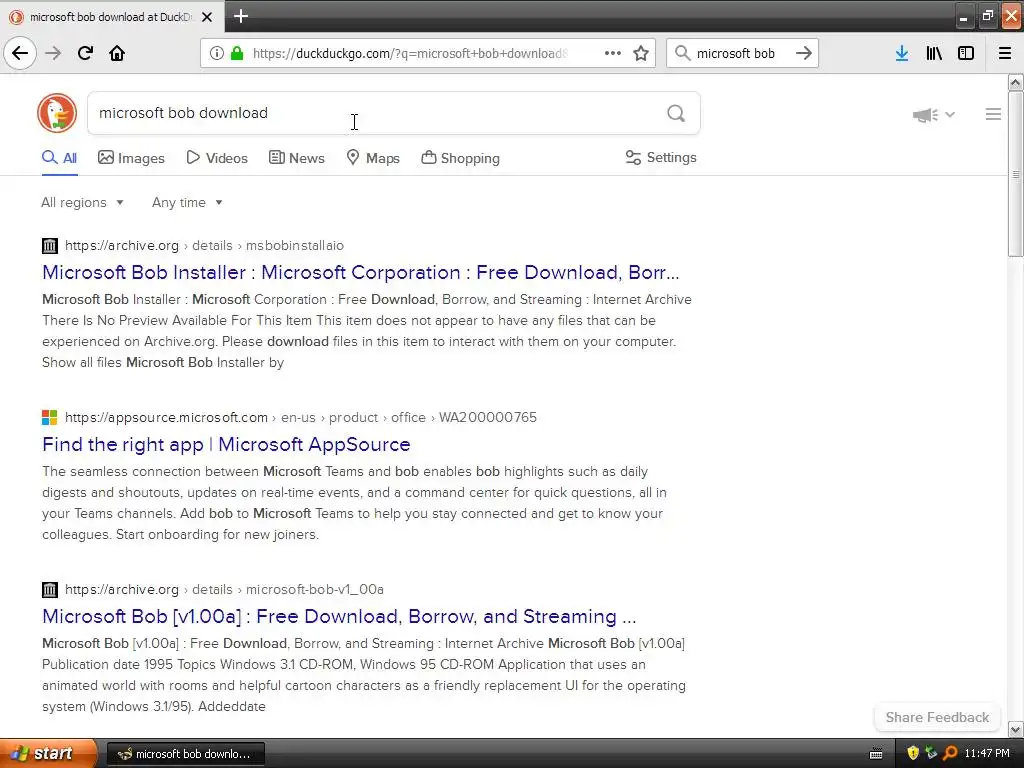
Task: Click the taskbar clock showing 11:47 PM
Action: click(x=987, y=754)
